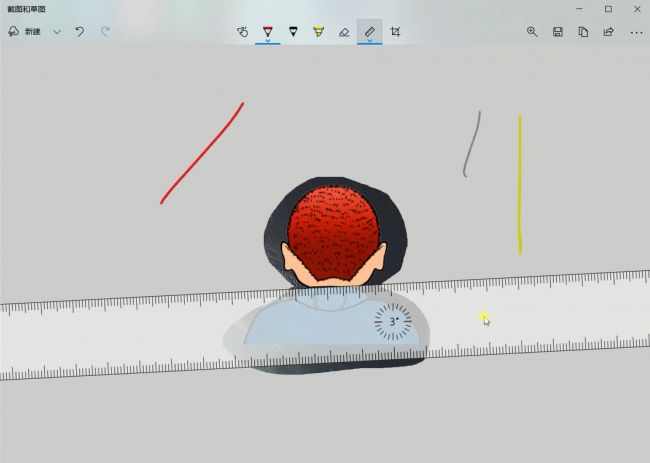Close the Snip & Sketch window
This screenshot has width=650, height=463.
pyautogui.click(x=637, y=9)
